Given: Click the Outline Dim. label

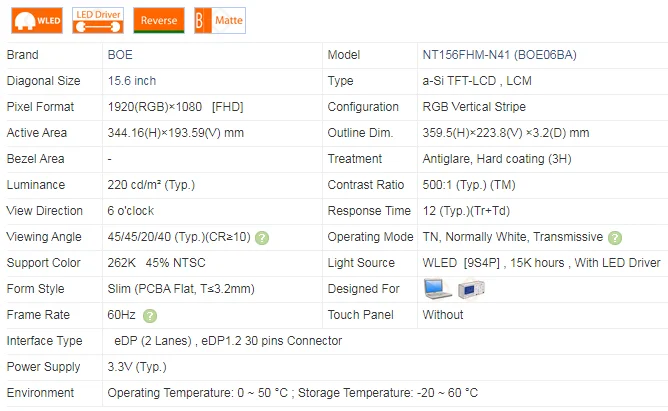Looking at the screenshot, I should pyautogui.click(x=360, y=133).
